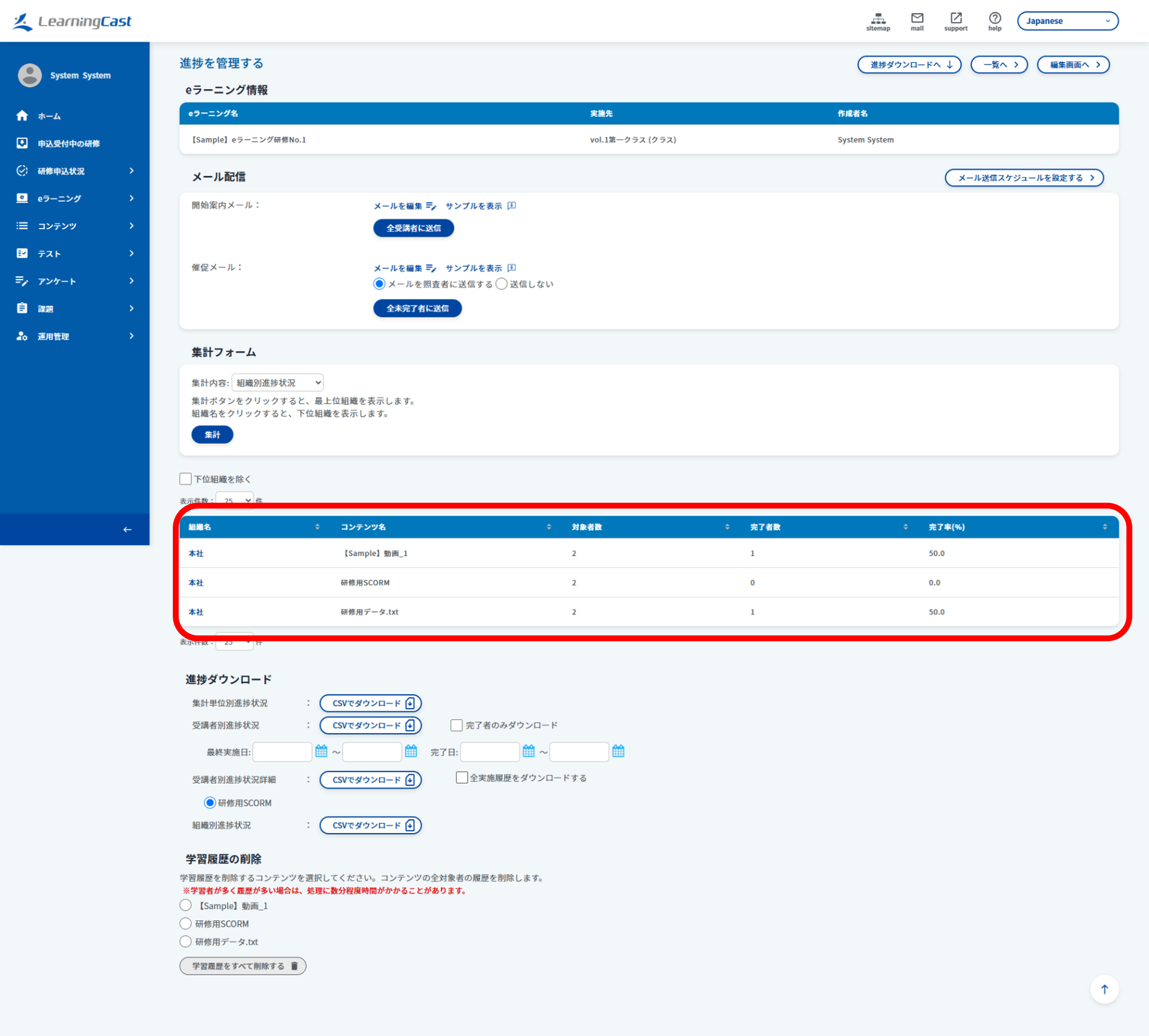Click the scroll-to-top arrow button
Viewport: 1149px width, 1036px height.
[1104, 989]
